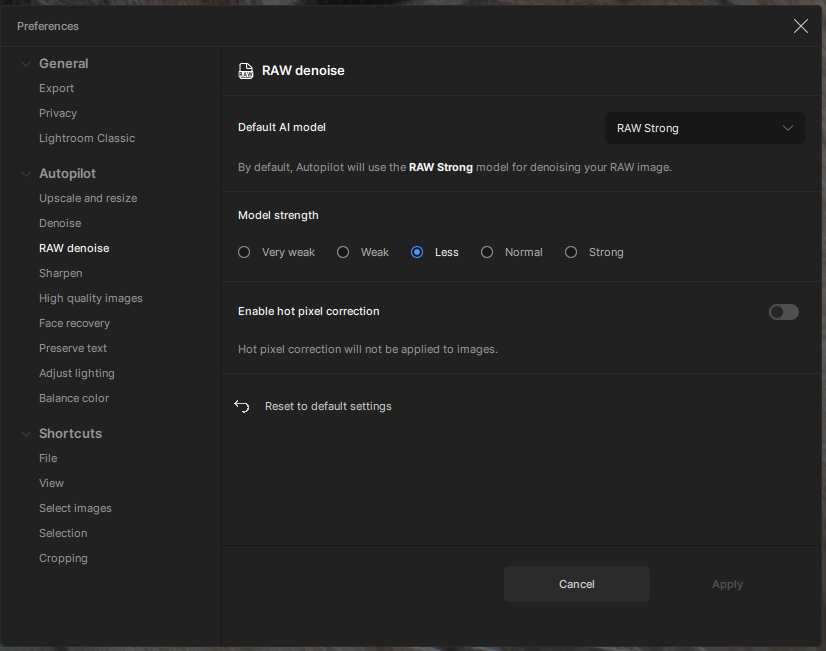
Task: Open Preserve text settings
Action: click(x=73, y=348)
